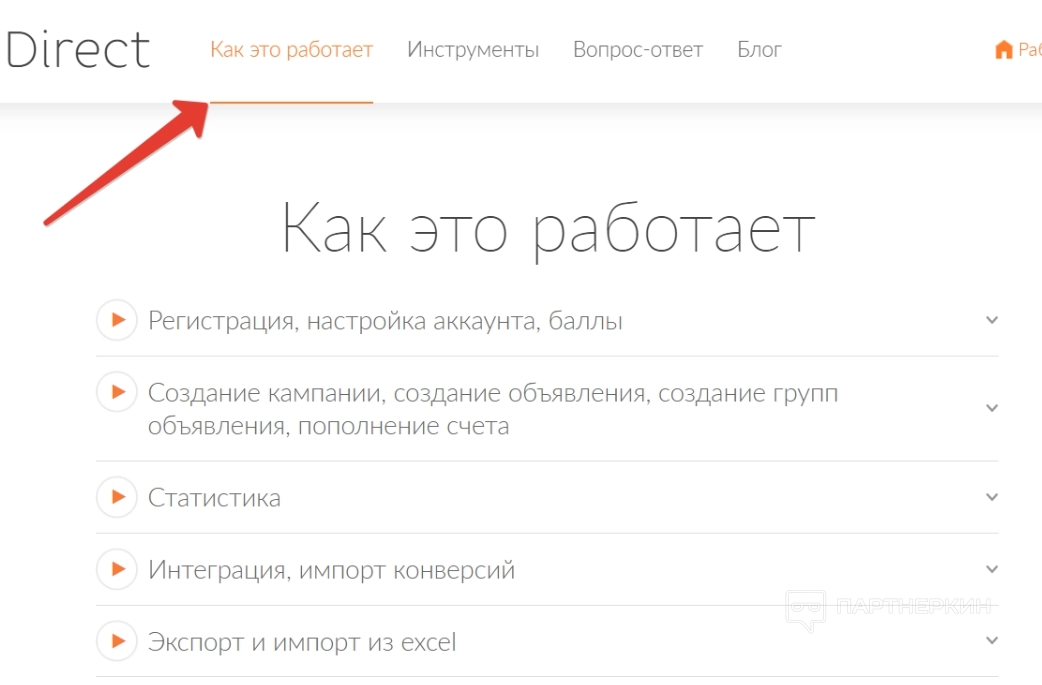
Task: Select 'Интеграция, импорт конверсий' title
Action: tap(331, 570)
